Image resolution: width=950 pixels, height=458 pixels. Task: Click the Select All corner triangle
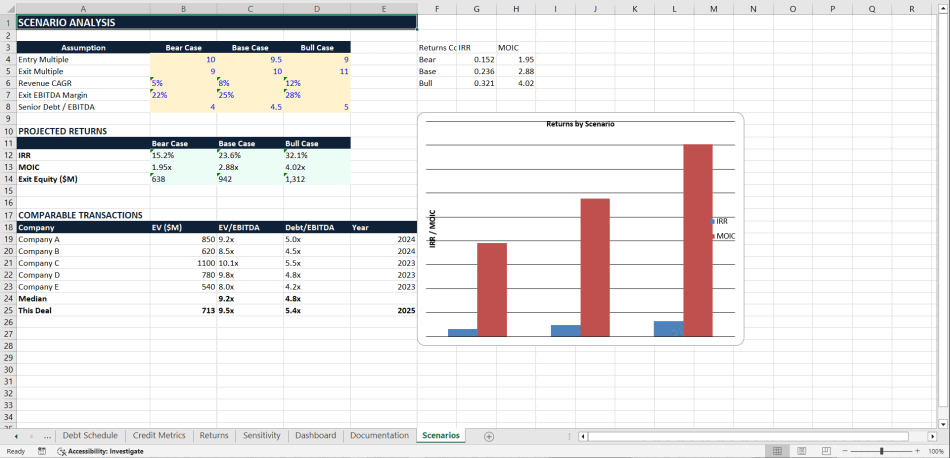click(x=8, y=8)
